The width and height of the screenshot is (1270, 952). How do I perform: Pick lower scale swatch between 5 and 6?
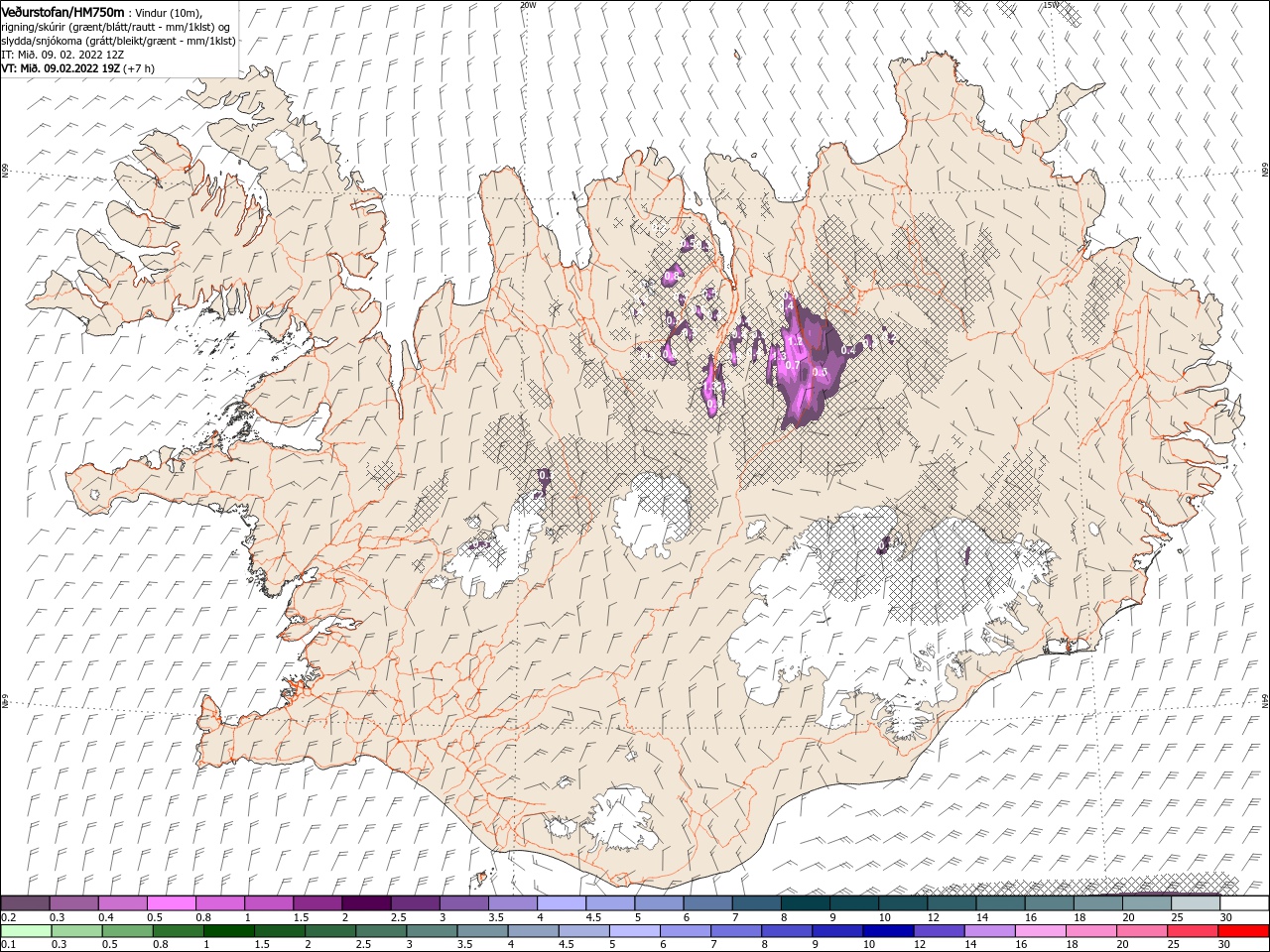pyautogui.click(x=634, y=931)
